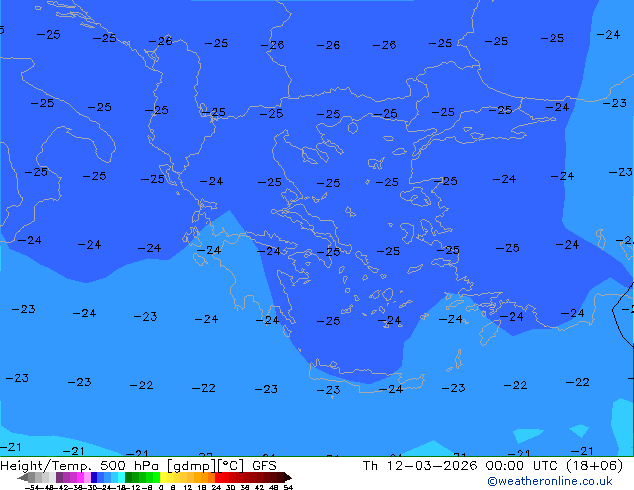
Task: Click the '0' value on the legend scale
Action: coord(161,487)
